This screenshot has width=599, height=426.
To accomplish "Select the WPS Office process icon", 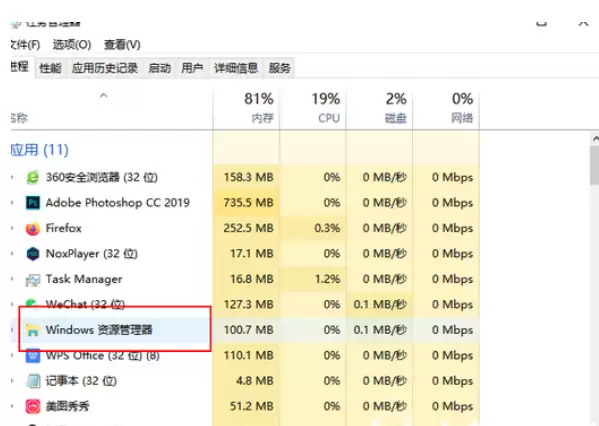I will tap(33, 356).
